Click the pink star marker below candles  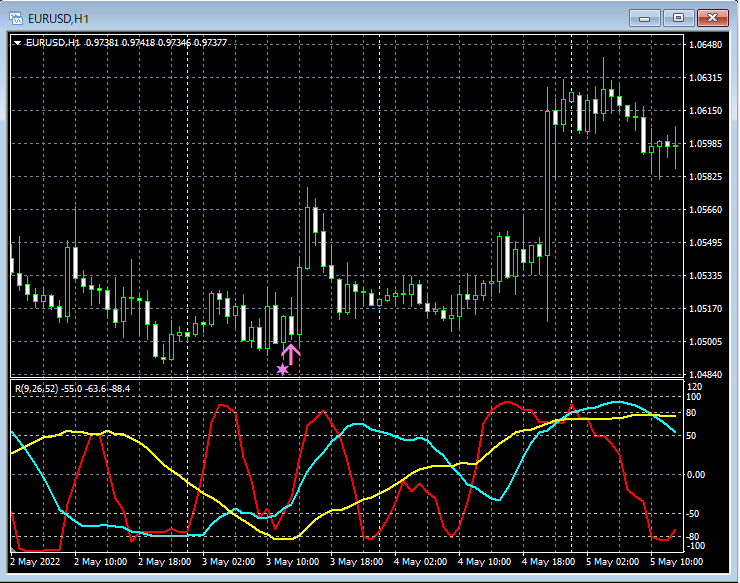[x=282, y=369]
